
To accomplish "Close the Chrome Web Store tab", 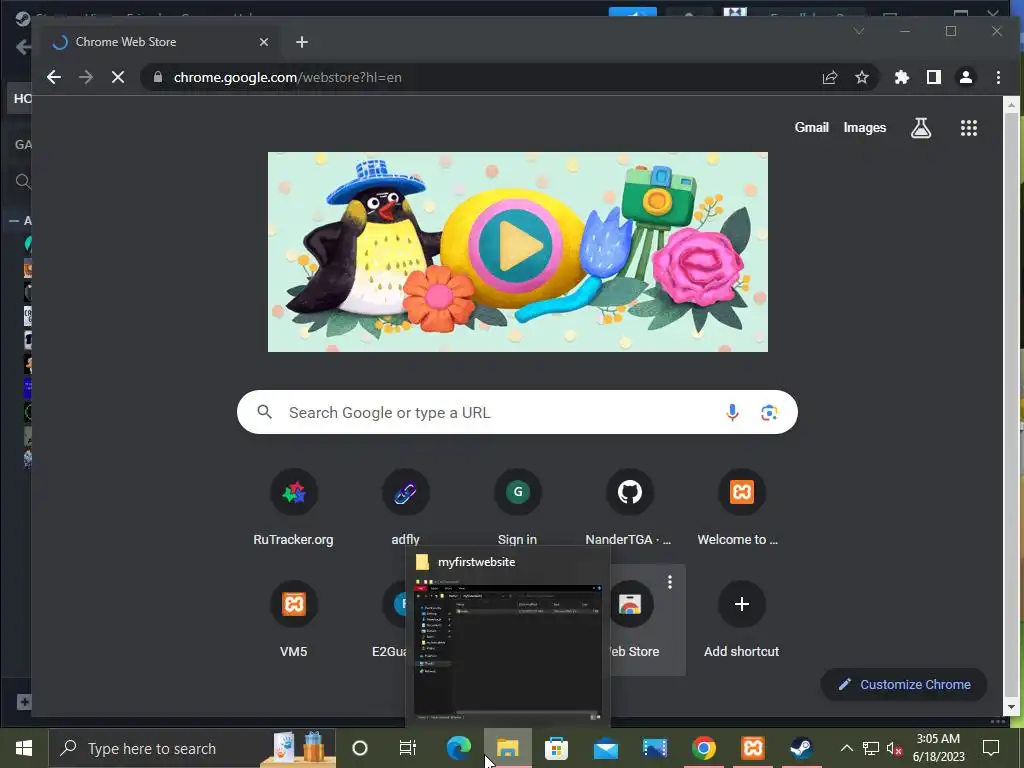I will pos(264,42).
